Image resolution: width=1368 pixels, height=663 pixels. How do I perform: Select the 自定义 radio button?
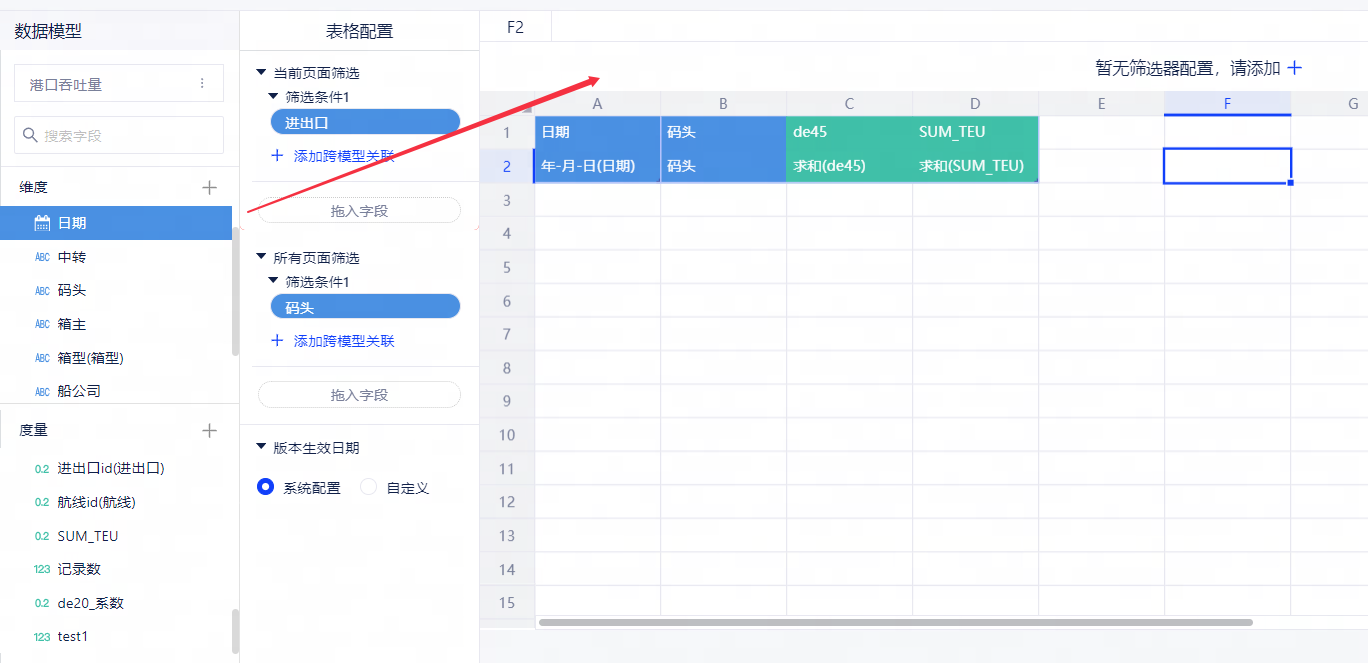pyautogui.click(x=369, y=488)
